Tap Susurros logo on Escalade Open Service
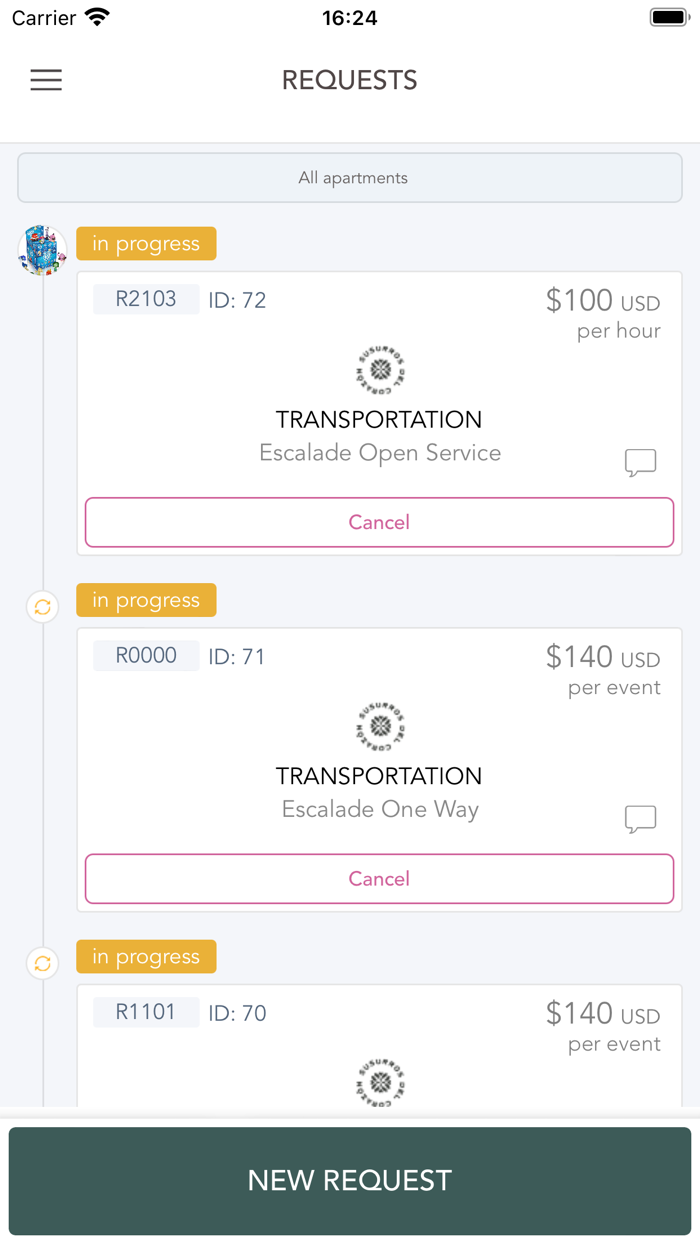 point(380,370)
